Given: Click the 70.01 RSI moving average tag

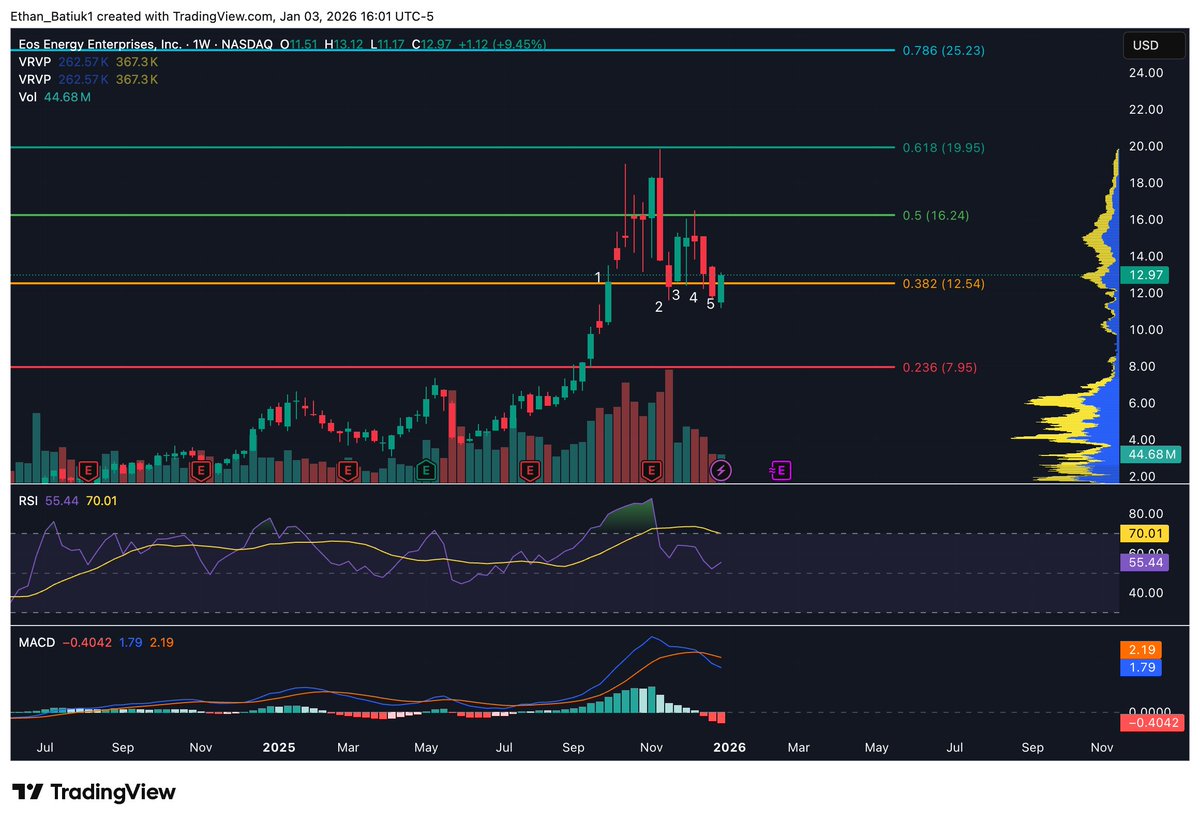Looking at the screenshot, I should tap(1145, 533).
